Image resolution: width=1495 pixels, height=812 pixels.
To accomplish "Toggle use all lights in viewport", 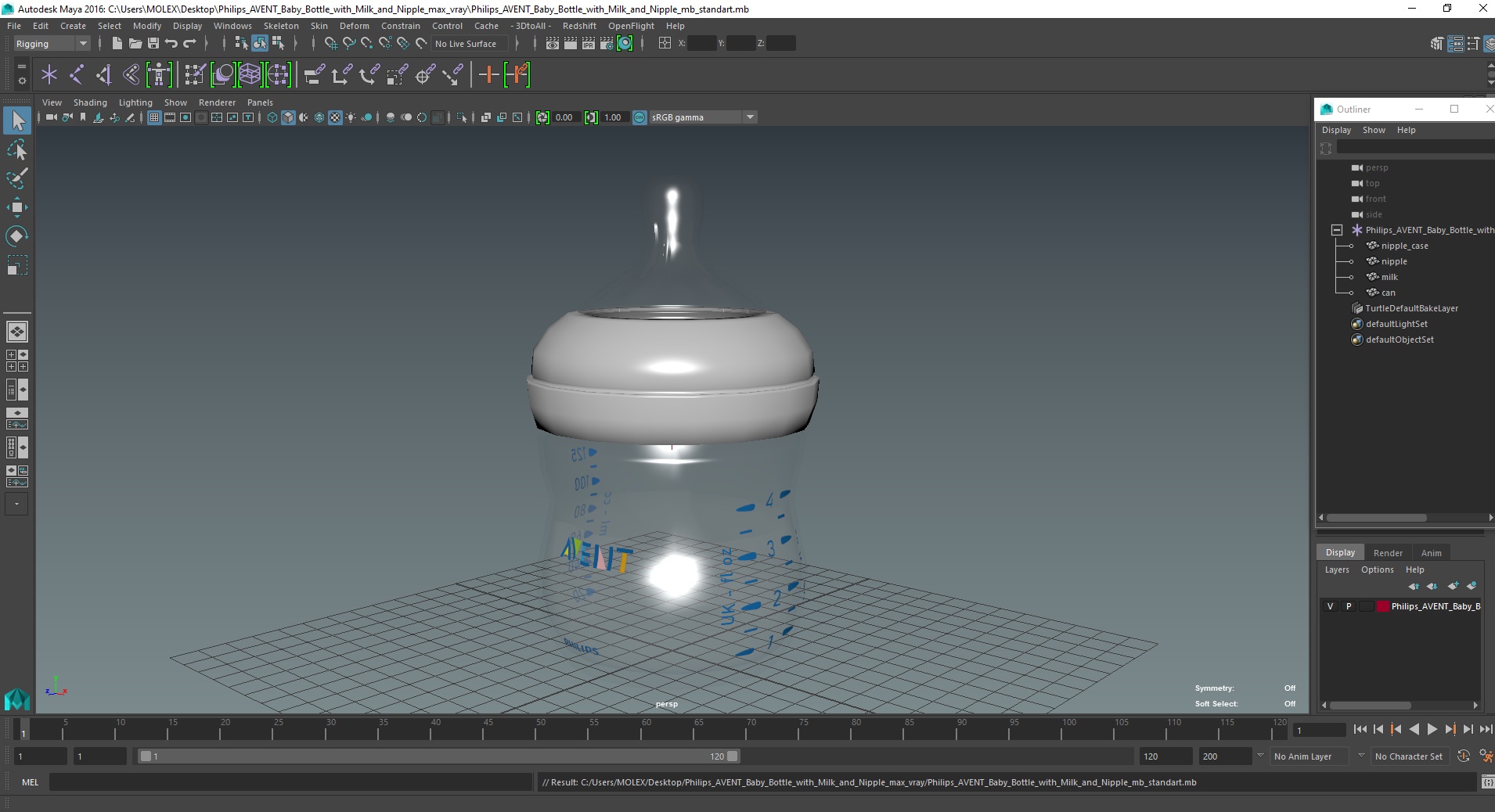I will 351,117.
